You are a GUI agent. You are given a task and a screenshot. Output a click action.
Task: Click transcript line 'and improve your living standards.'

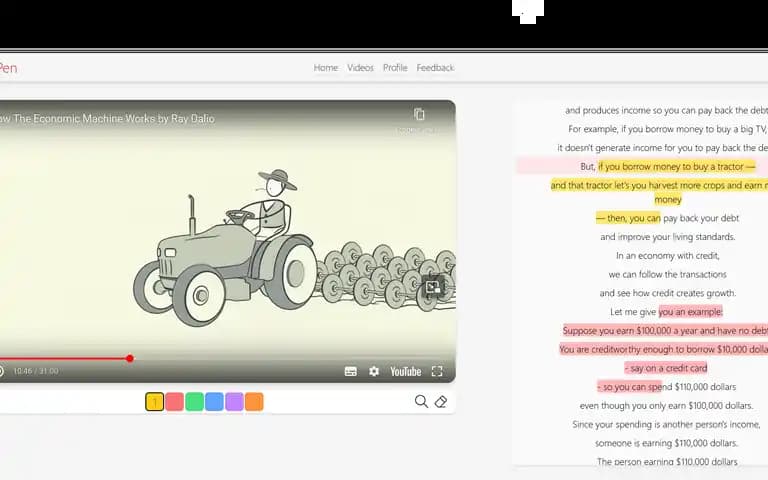[668, 237]
